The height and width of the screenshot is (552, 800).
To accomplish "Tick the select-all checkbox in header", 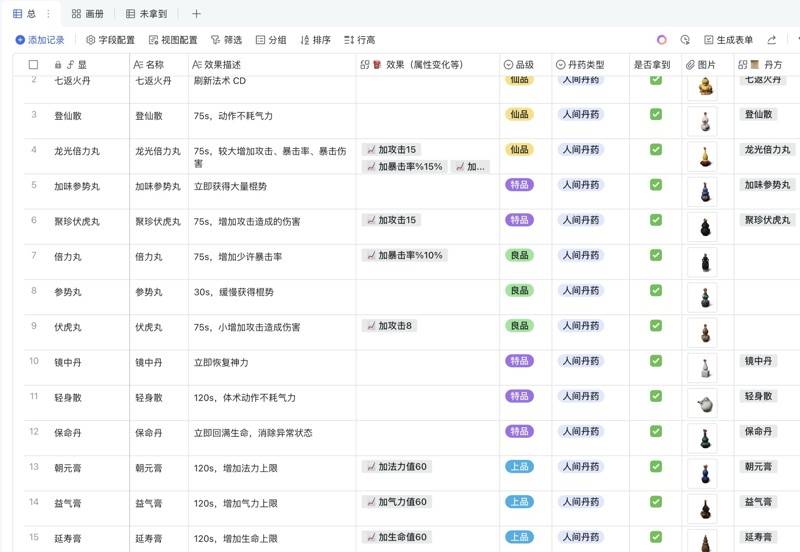I will tap(33, 65).
